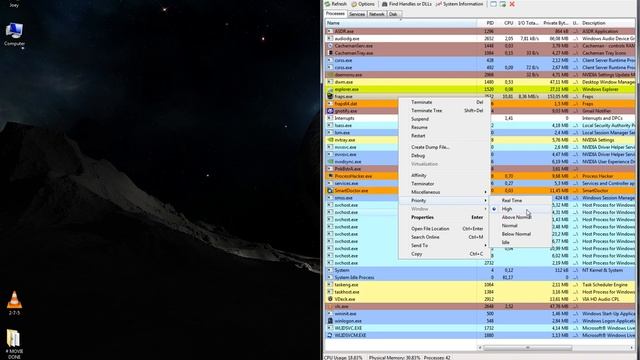This screenshot has width=640, height=360.
Task: Select the 4 MOVIE DONE desktop folder
Action: pos(14,344)
